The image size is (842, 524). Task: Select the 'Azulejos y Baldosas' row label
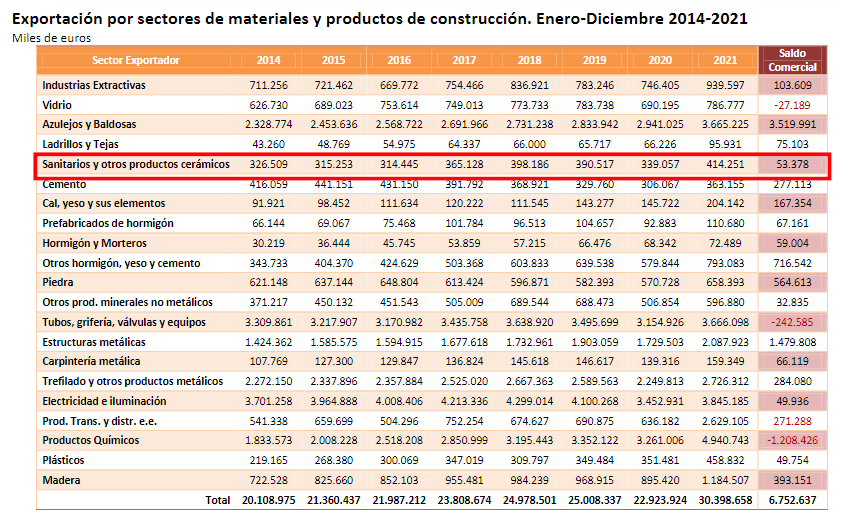pos(89,124)
